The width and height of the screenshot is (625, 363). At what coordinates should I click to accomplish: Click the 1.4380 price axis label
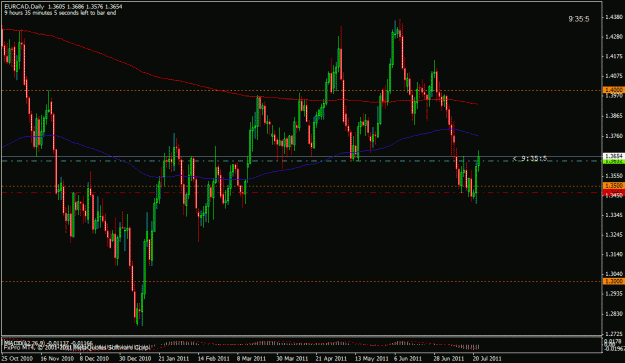click(614, 17)
